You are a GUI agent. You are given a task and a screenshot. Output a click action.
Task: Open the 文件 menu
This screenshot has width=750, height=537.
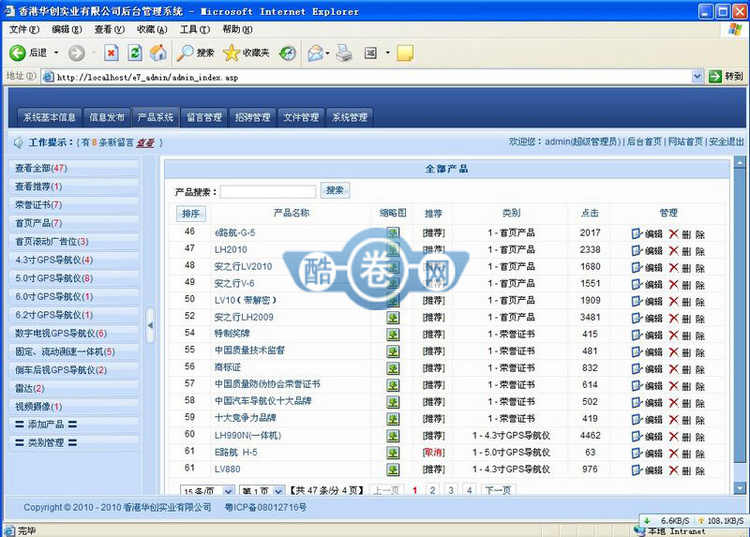23,30
